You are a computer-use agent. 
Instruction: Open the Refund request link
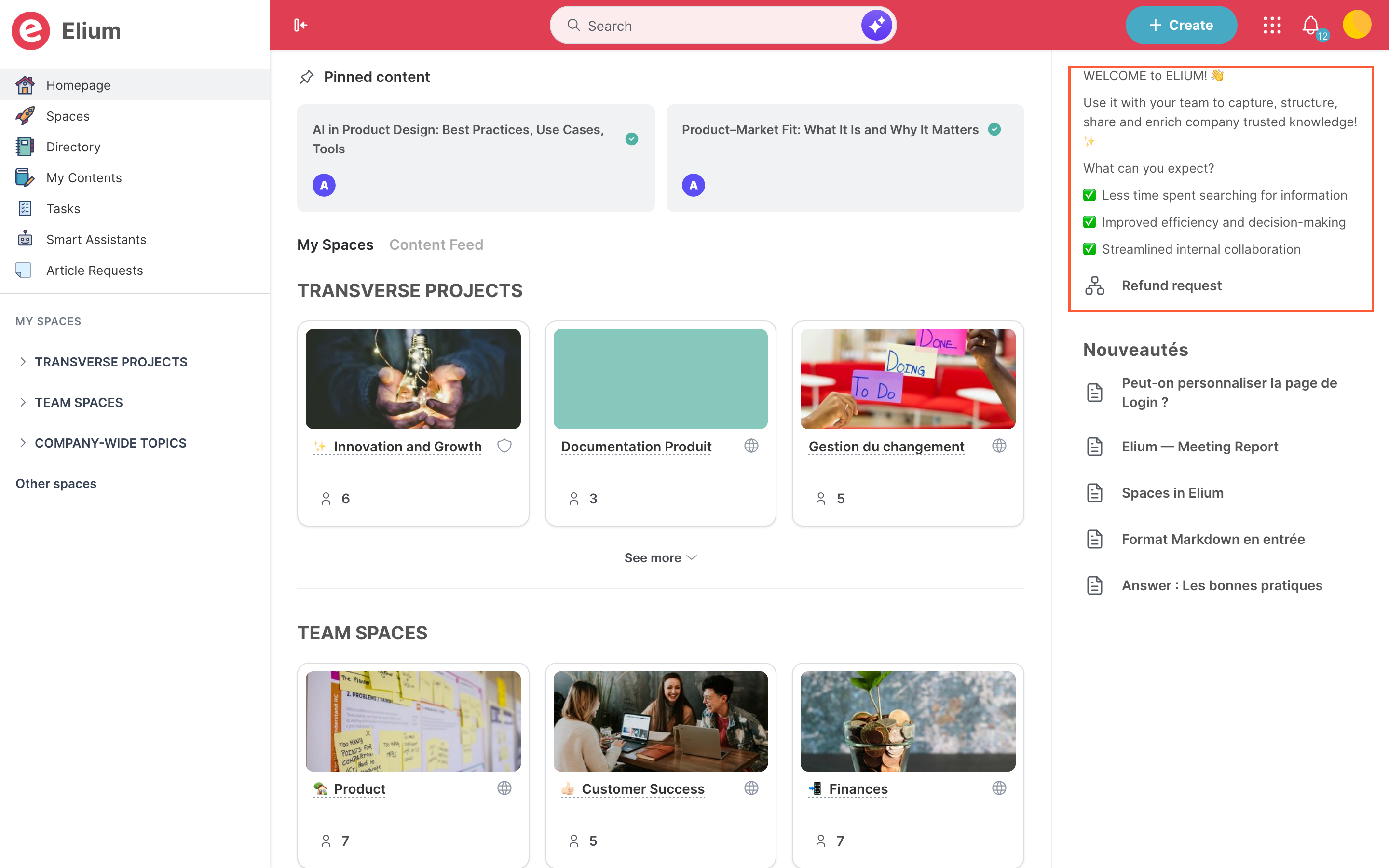pyautogui.click(x=1171, y=285)
